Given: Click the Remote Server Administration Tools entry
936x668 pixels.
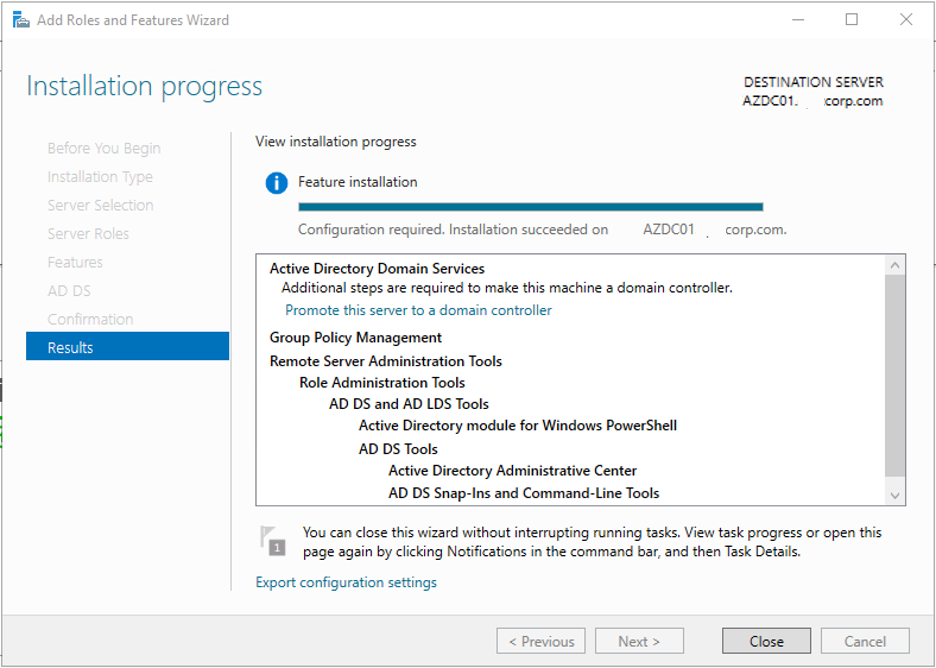Looking at the screenshot, I should pyautogui.click(x=386, y=361).
